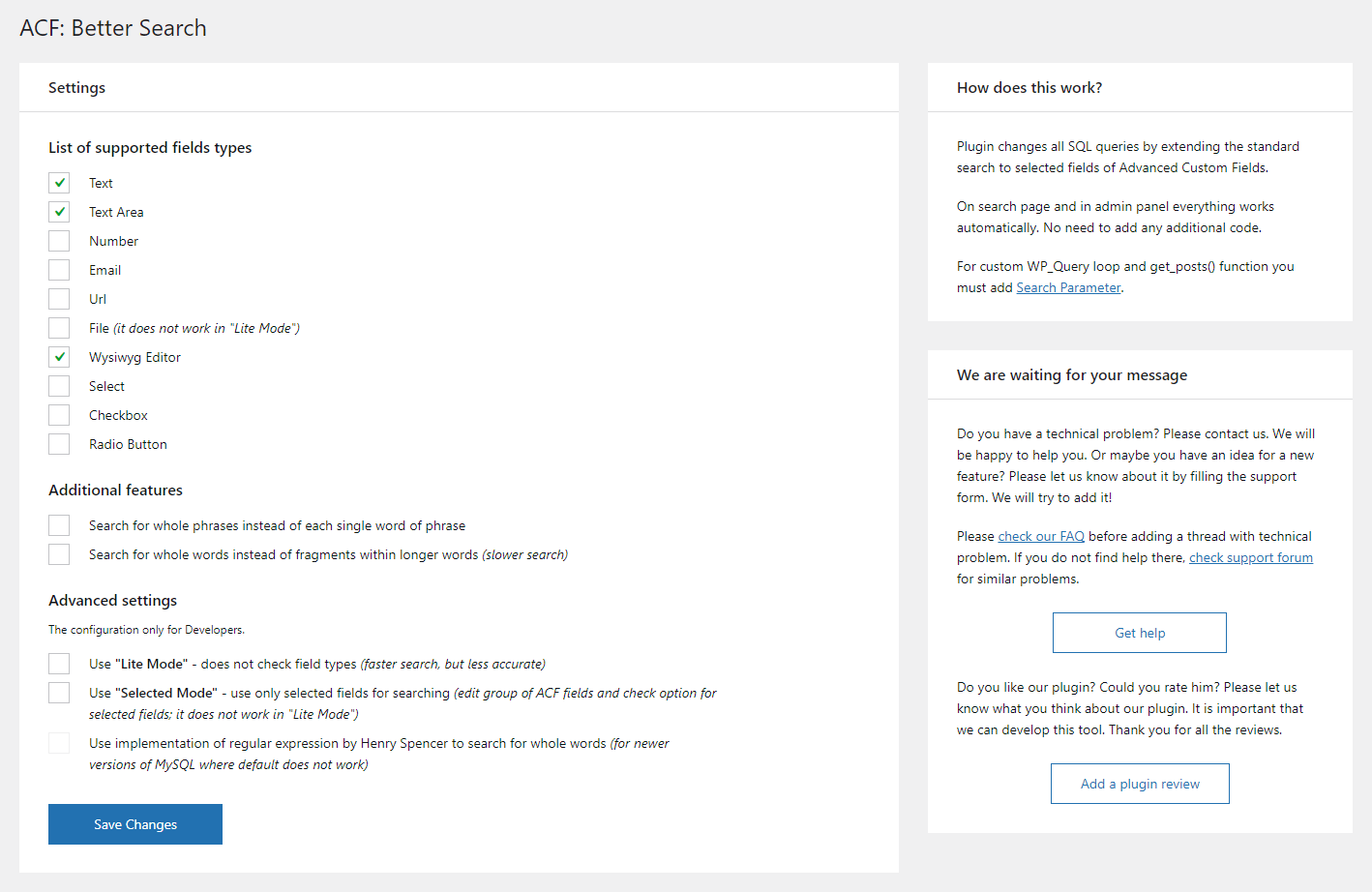Enable the Number field type checkbox

click(x=59, y=241)
